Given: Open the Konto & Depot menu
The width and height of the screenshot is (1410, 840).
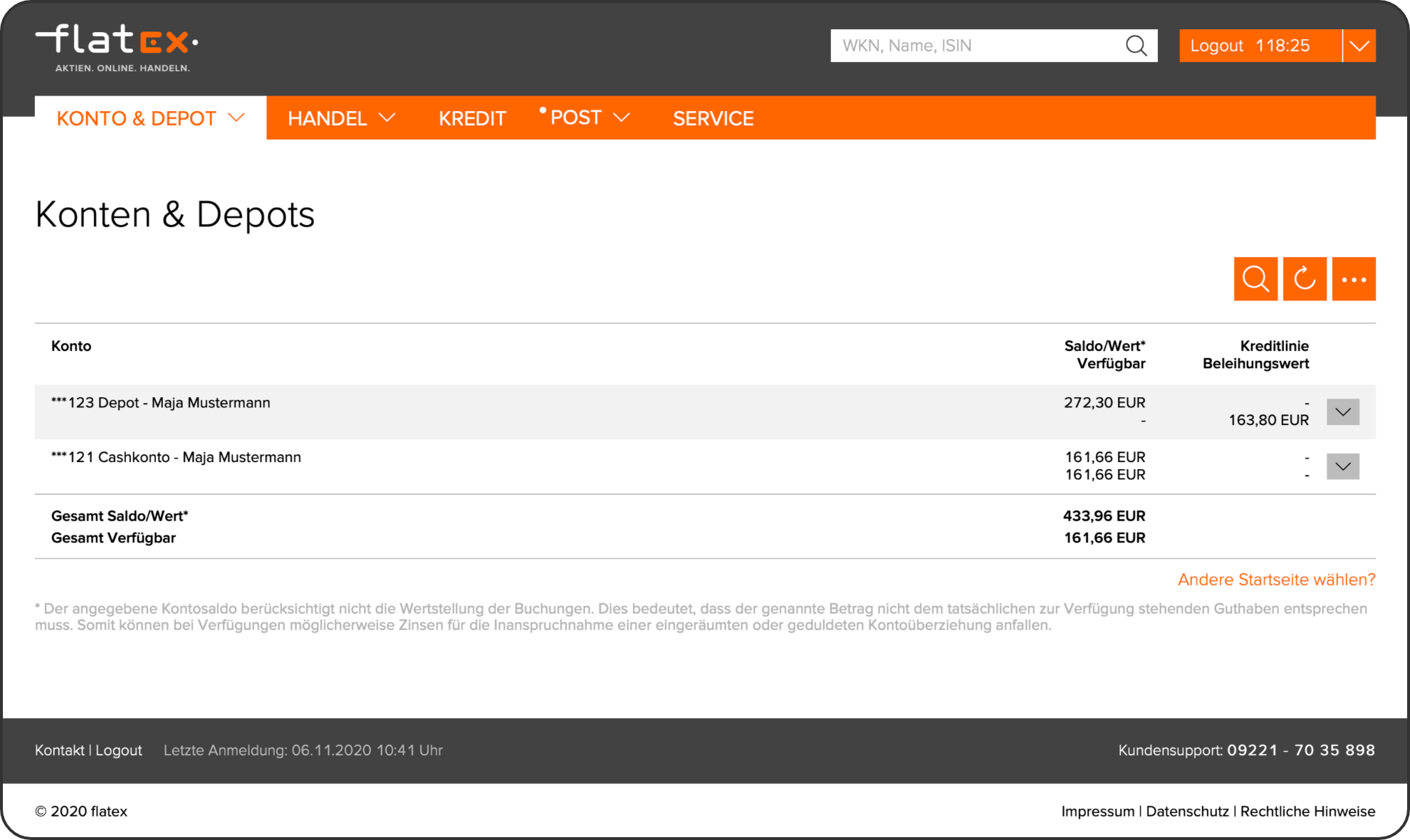Looking at the screenshot, I should tap(150, 118).
